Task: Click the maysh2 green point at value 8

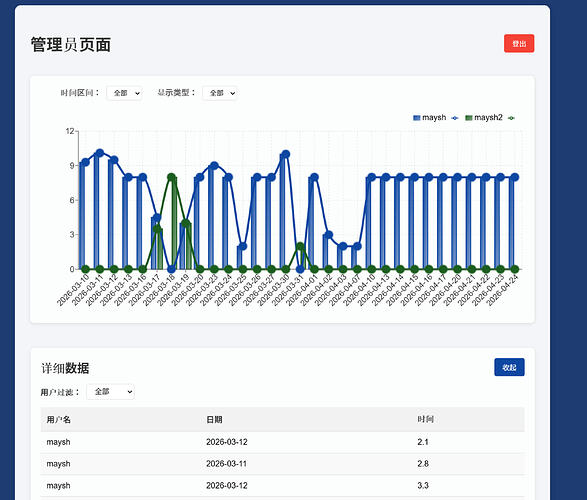Action: pos(171,177)
